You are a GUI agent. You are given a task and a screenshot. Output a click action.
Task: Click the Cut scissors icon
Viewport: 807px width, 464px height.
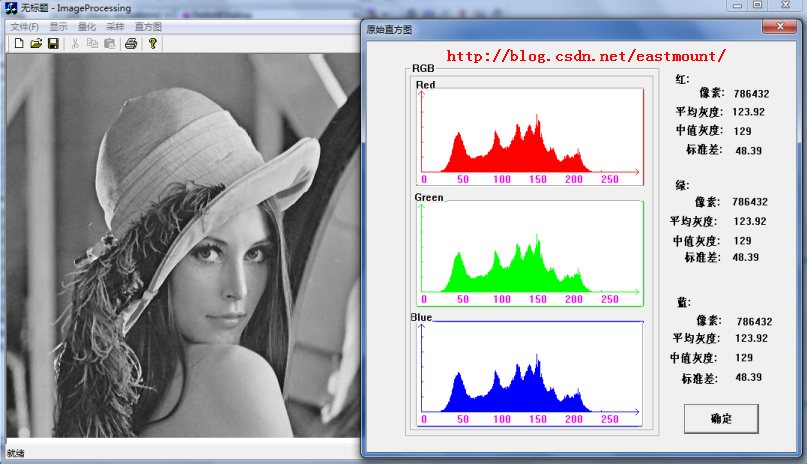tap(75, 44)
